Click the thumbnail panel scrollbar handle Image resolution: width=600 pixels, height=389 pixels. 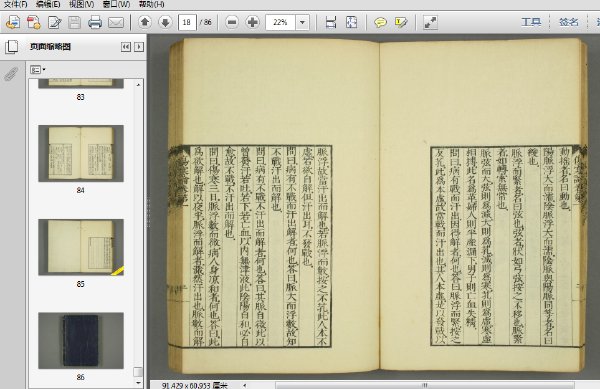(138, 372)
